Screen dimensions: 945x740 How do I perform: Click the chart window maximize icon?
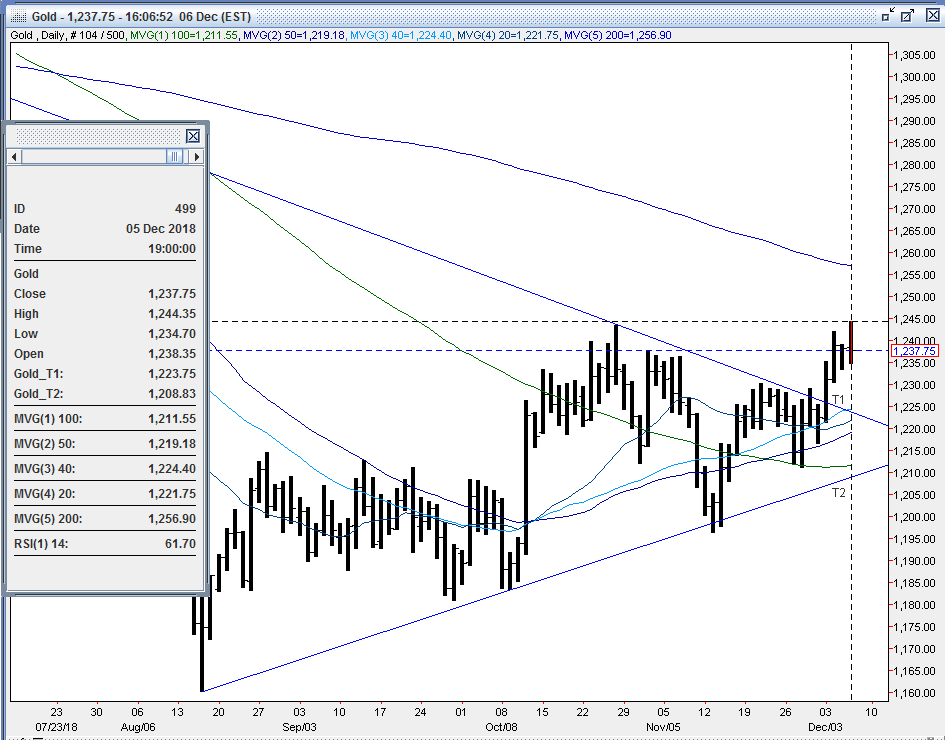[908, 16]
